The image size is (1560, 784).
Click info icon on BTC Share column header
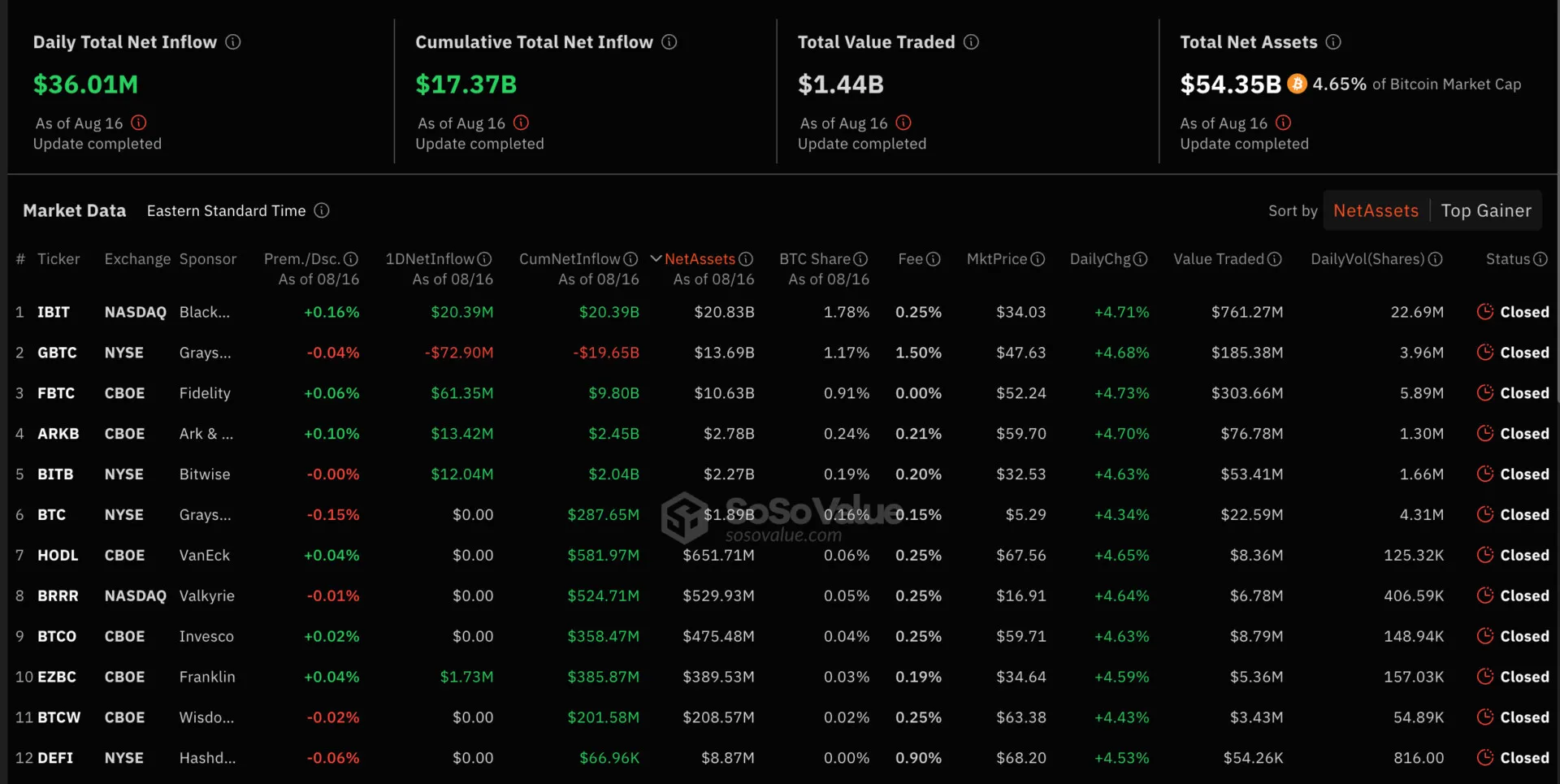(860, 259)
